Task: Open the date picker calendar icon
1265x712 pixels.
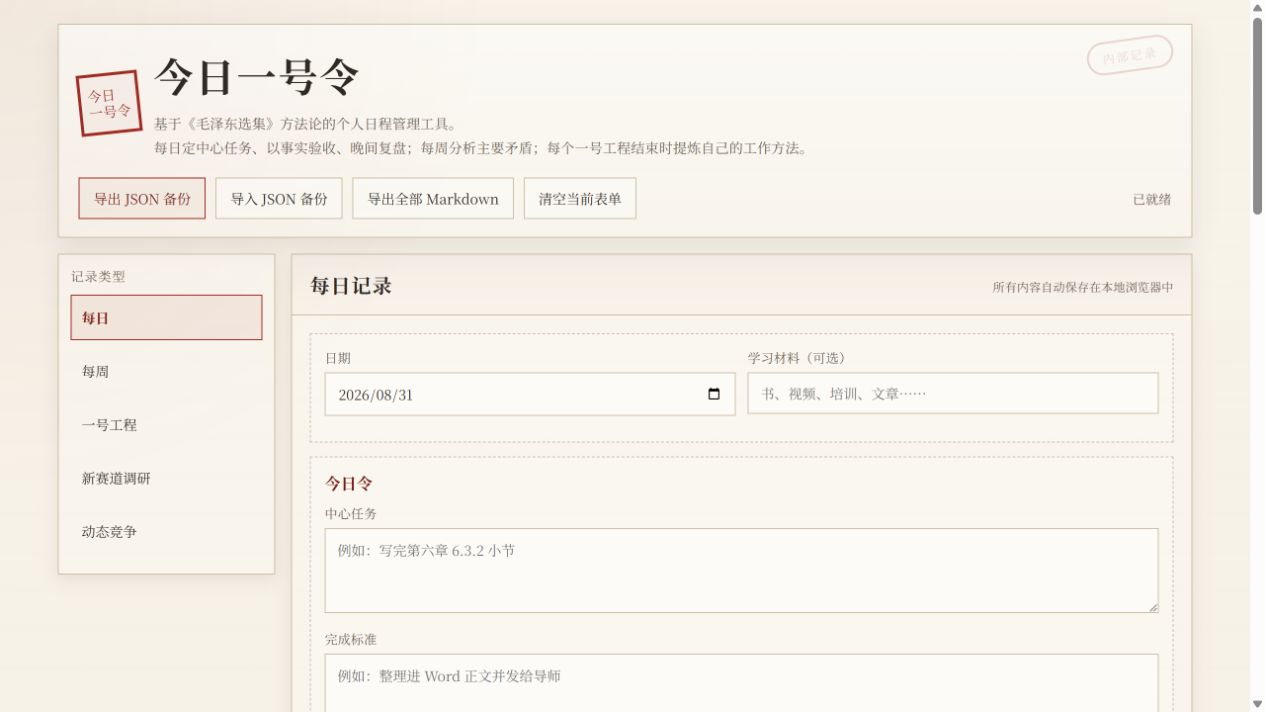Action: pyautogui.click(x=714, y=394)
